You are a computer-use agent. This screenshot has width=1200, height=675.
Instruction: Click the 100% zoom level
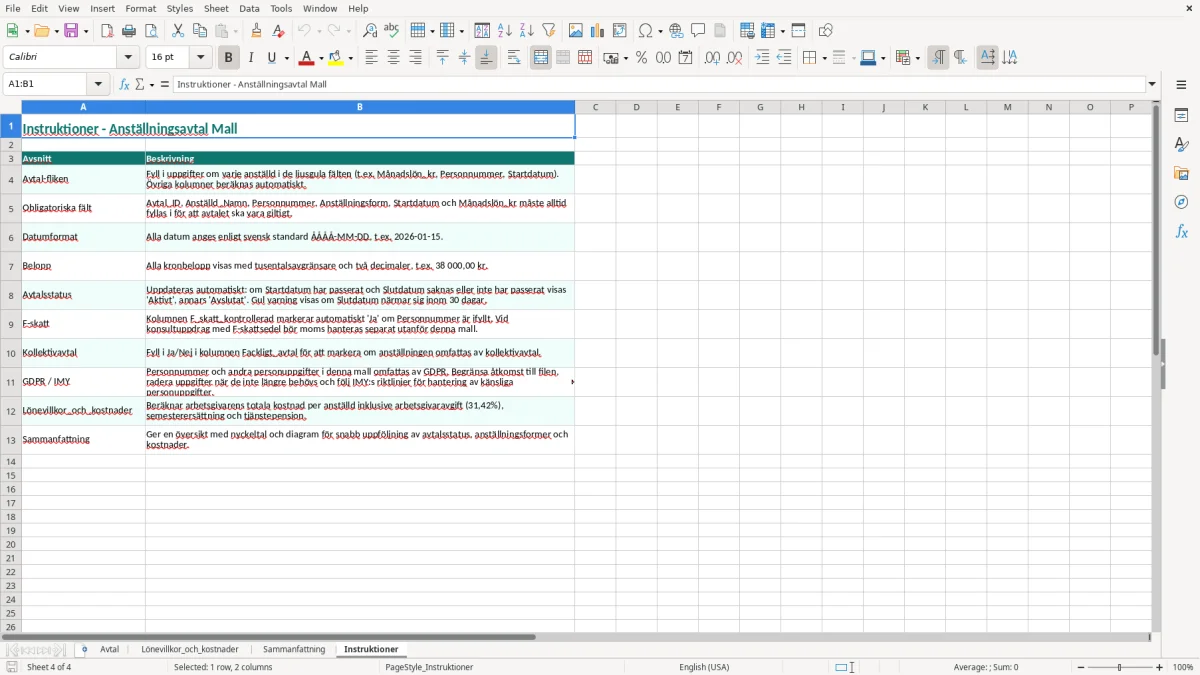[1183, 667]
